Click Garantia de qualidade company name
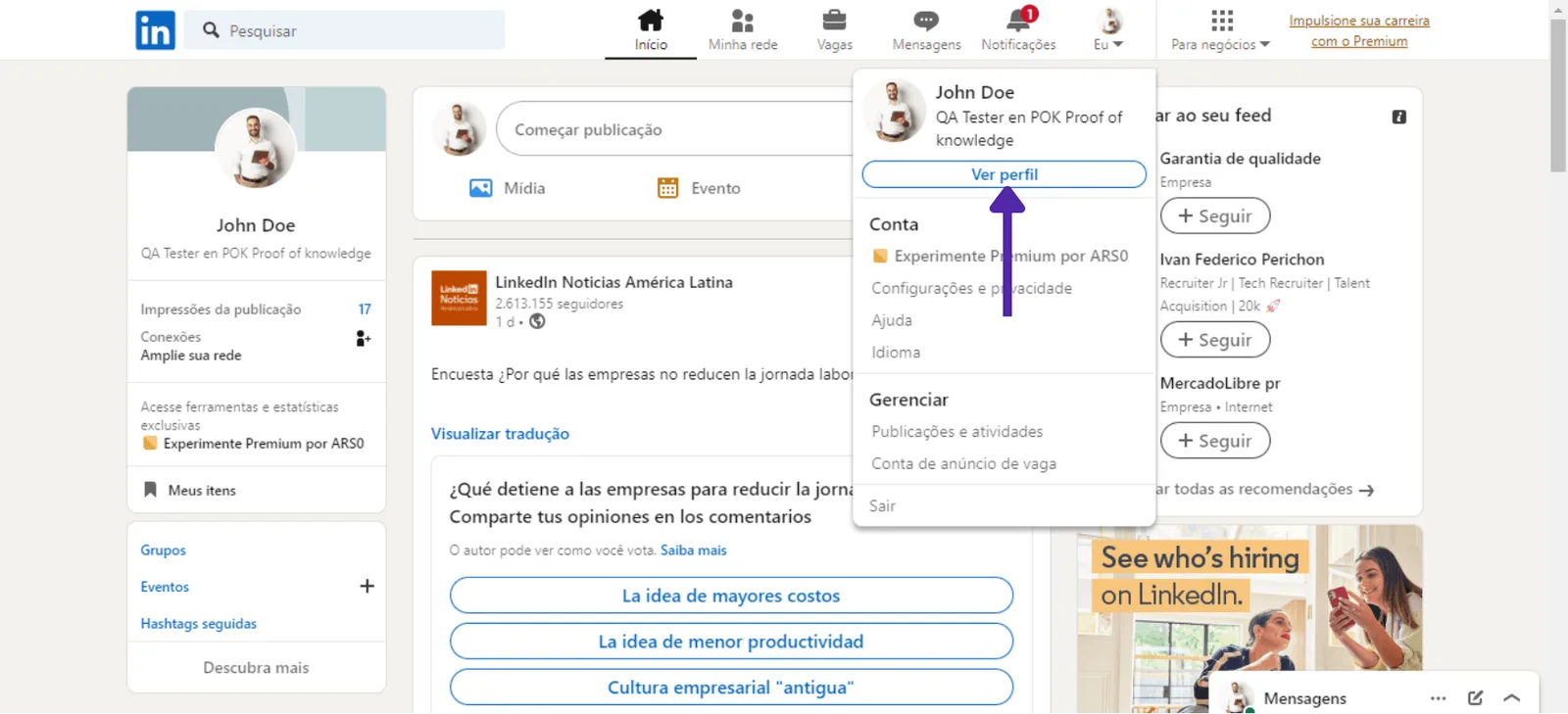 (x=1240, y=159)
